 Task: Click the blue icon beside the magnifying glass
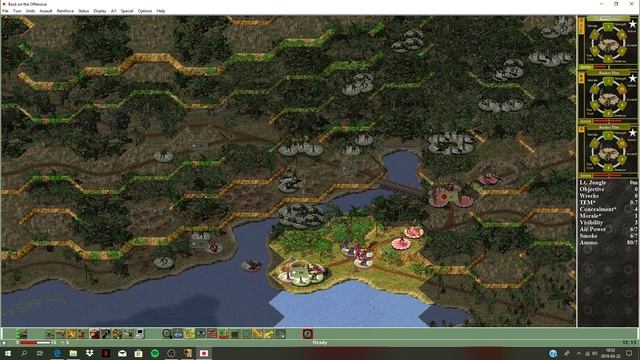point(178,334)
